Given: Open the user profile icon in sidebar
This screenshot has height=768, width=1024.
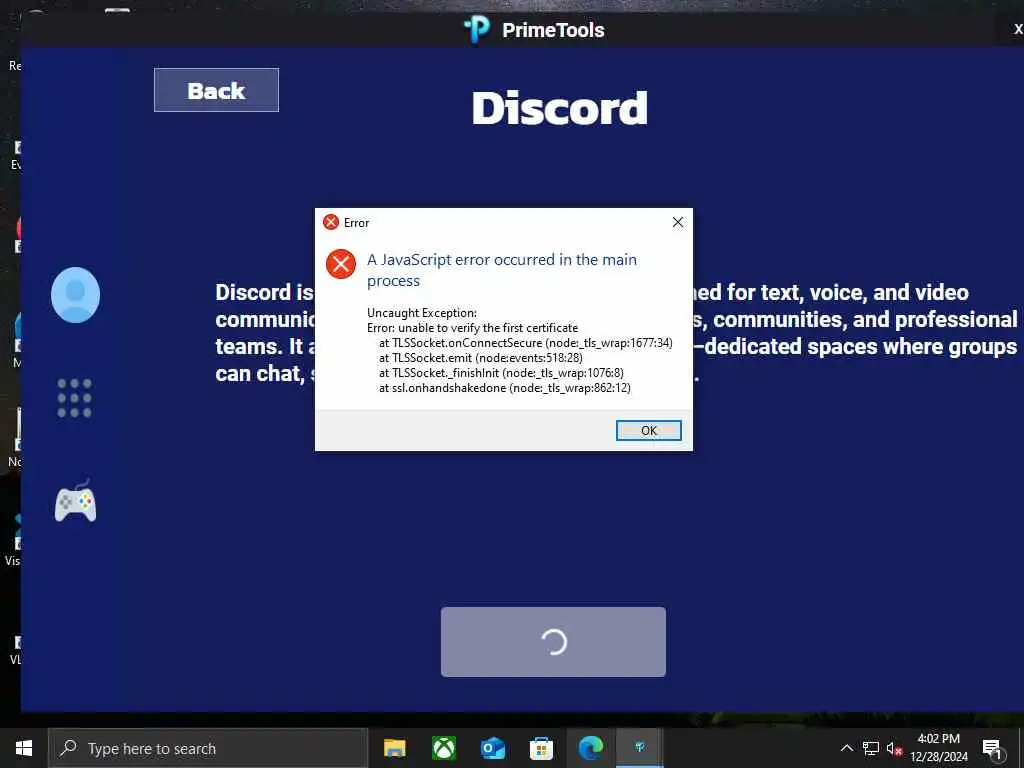Looking at the screenshot, I should pos(76,295).
